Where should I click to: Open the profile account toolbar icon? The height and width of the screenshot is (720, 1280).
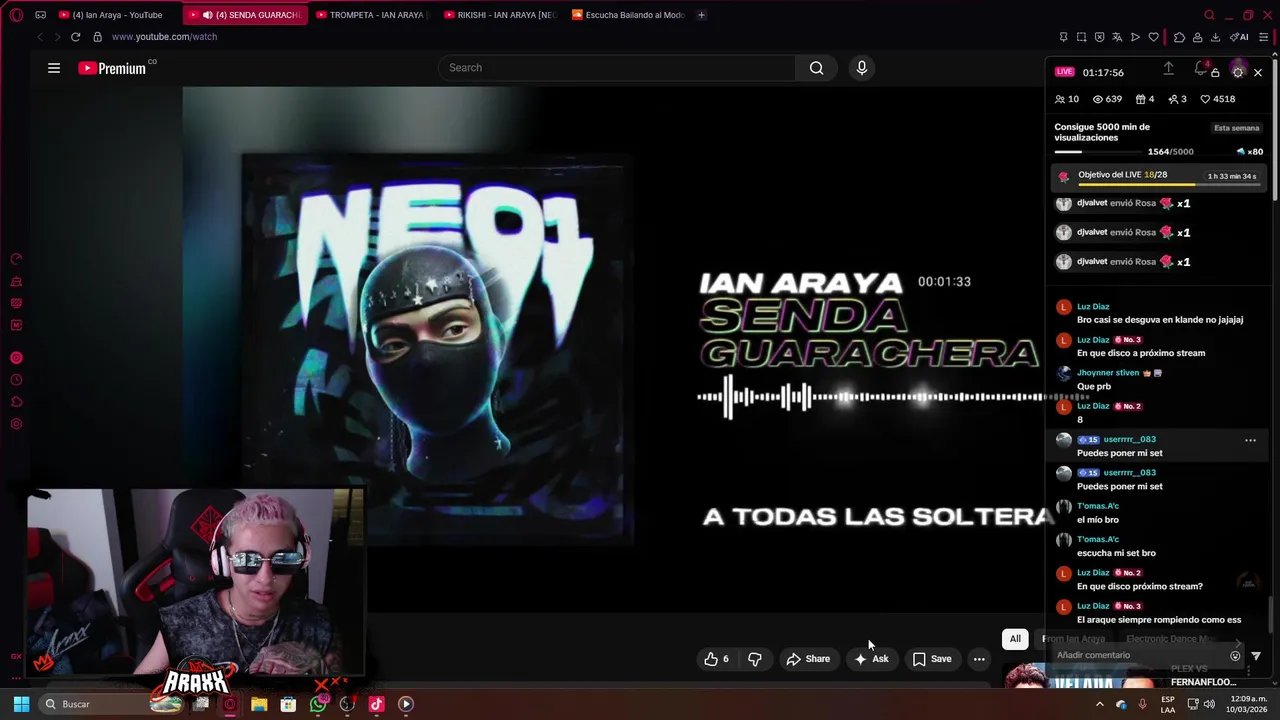(x=1197, y=37)
